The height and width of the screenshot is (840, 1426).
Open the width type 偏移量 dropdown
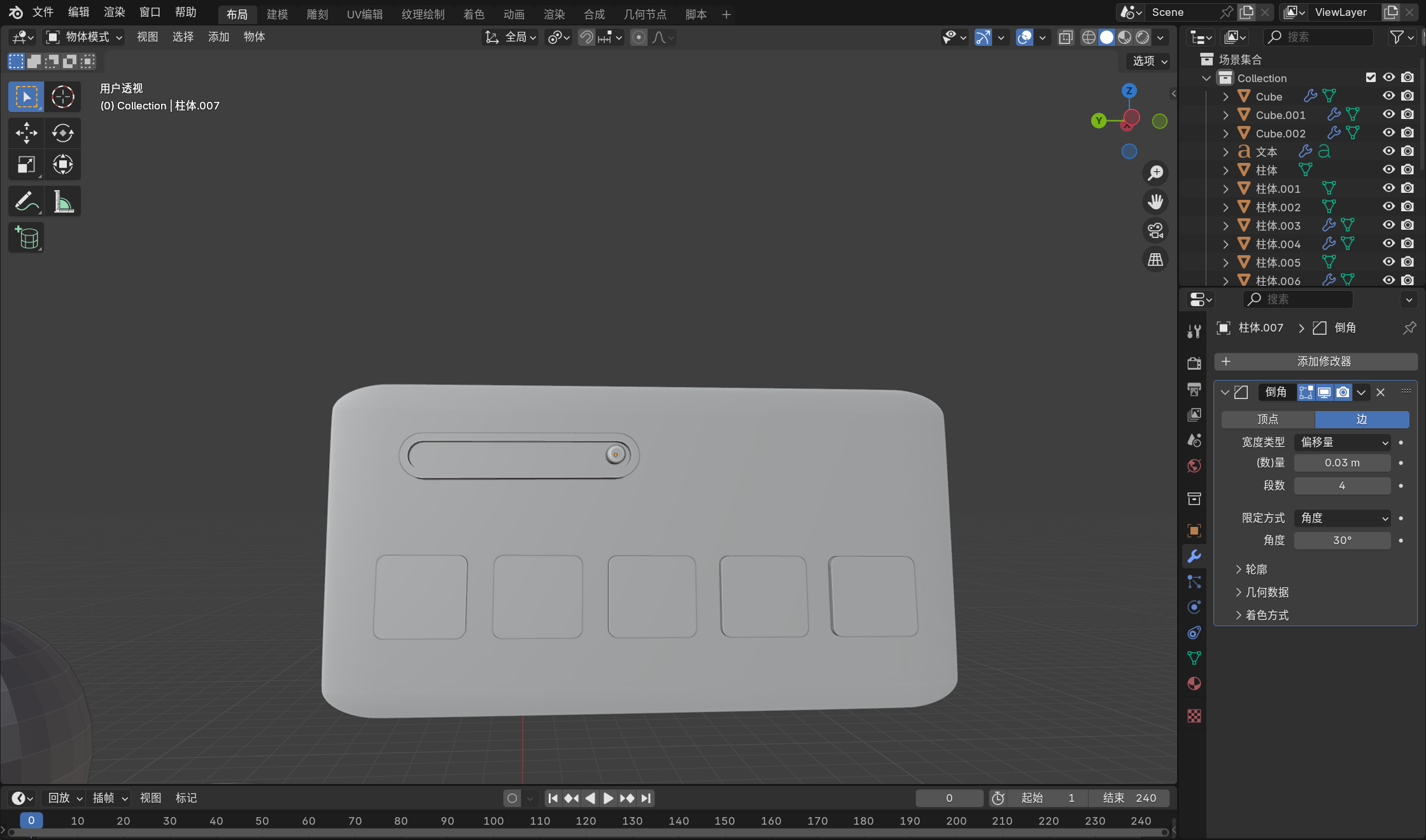[x=1343, y=442]
